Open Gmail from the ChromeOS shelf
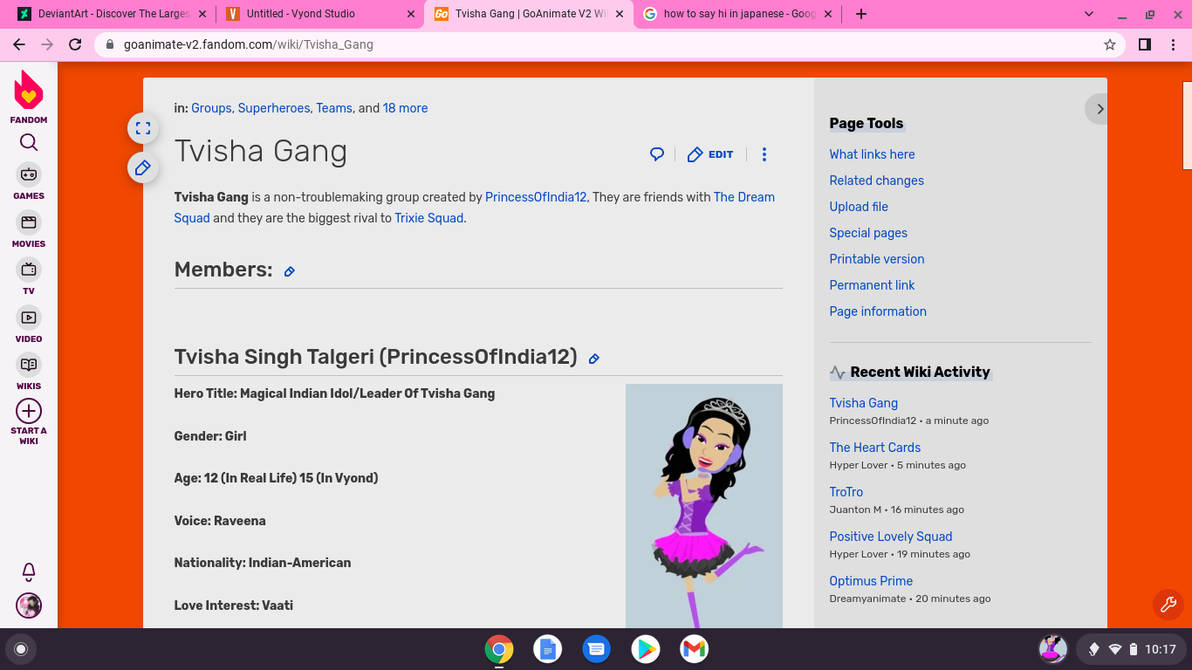The width and height of the screenshot is (1192, 670). [693, 649]
